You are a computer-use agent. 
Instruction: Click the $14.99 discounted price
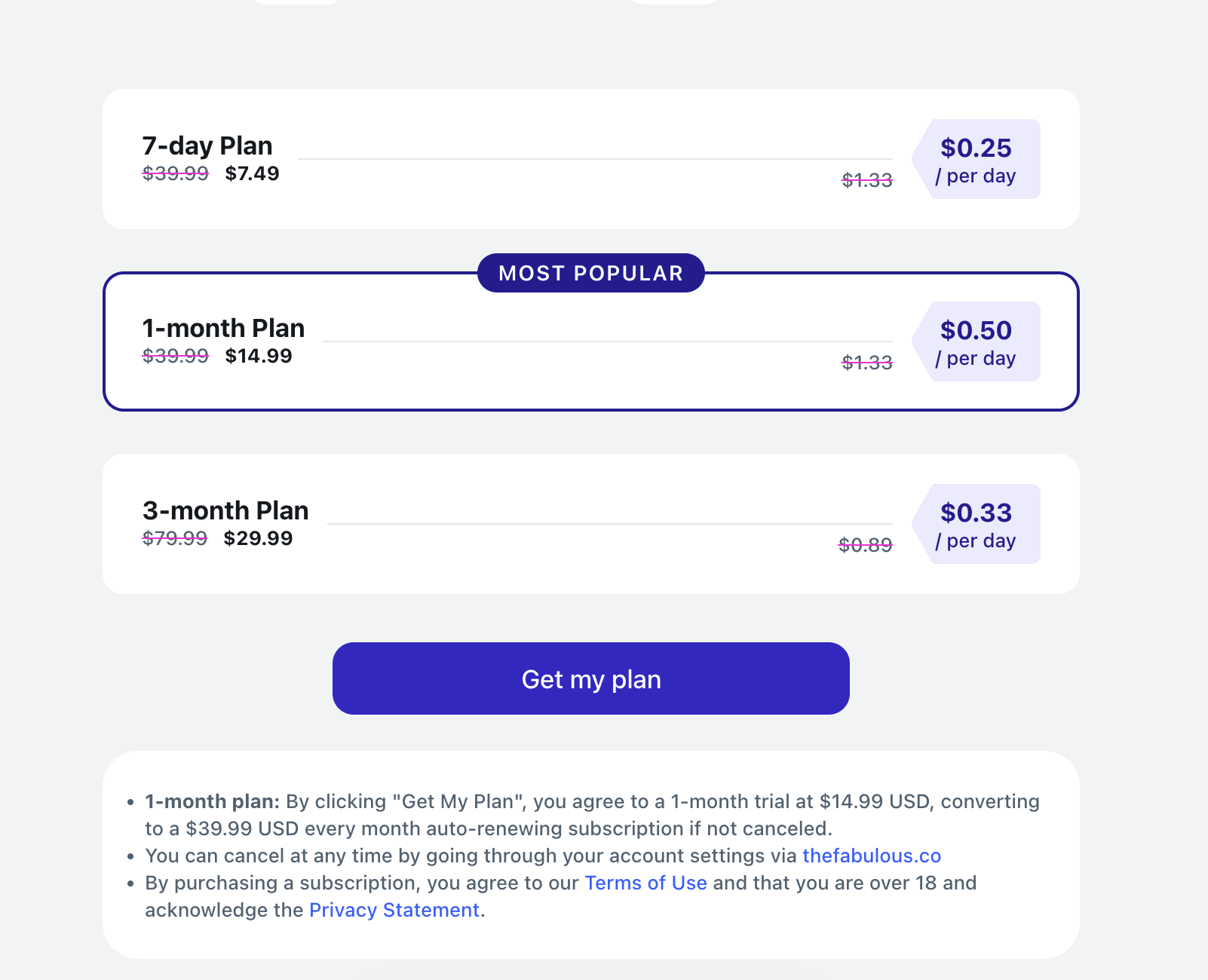click(258, 356)
